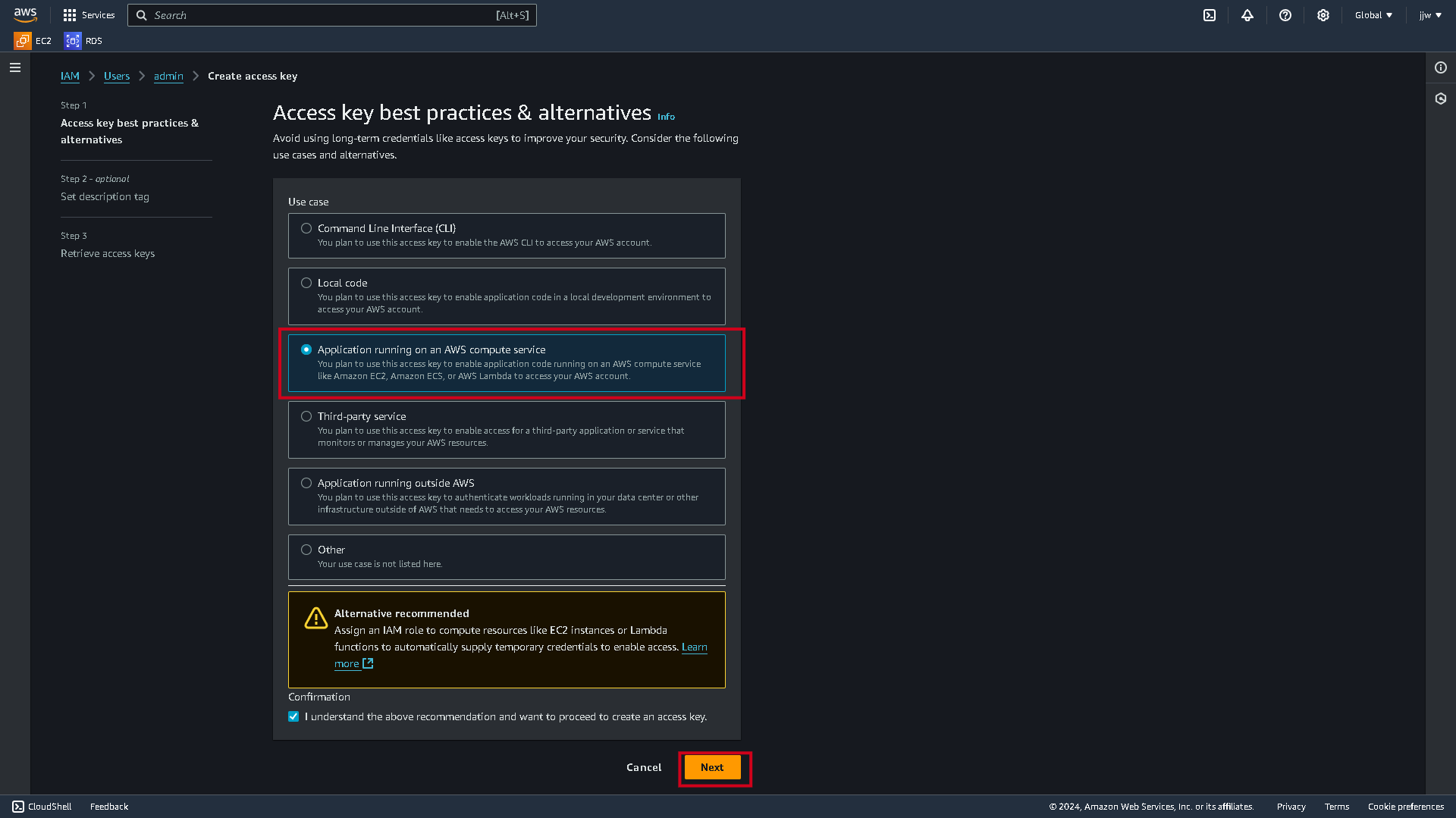
Task: Open the notifications bell
Action: click(x=1247, y=15)
